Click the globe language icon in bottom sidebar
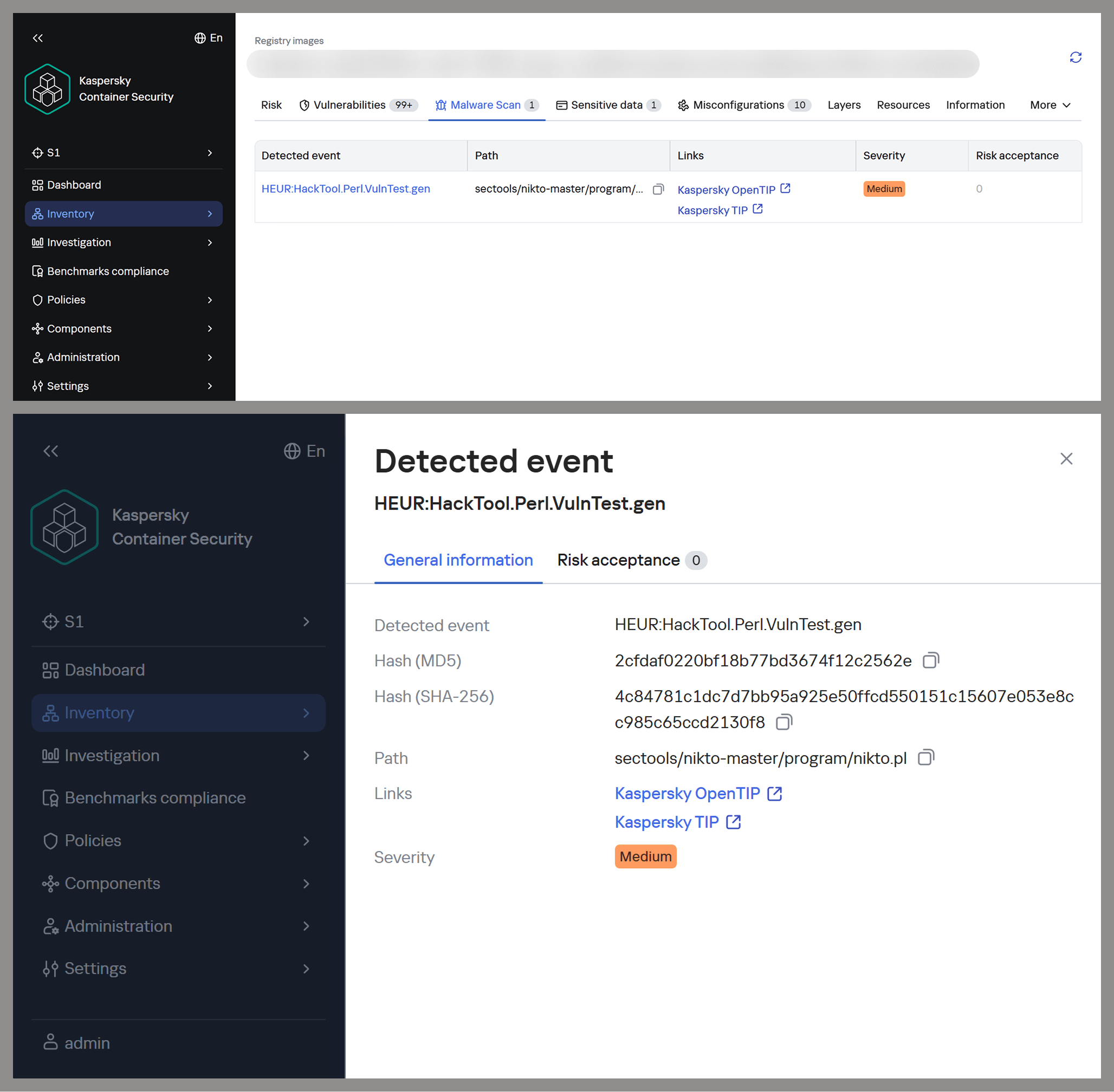This screenshot has width=1114, height=1092. [x=292, y=451]
